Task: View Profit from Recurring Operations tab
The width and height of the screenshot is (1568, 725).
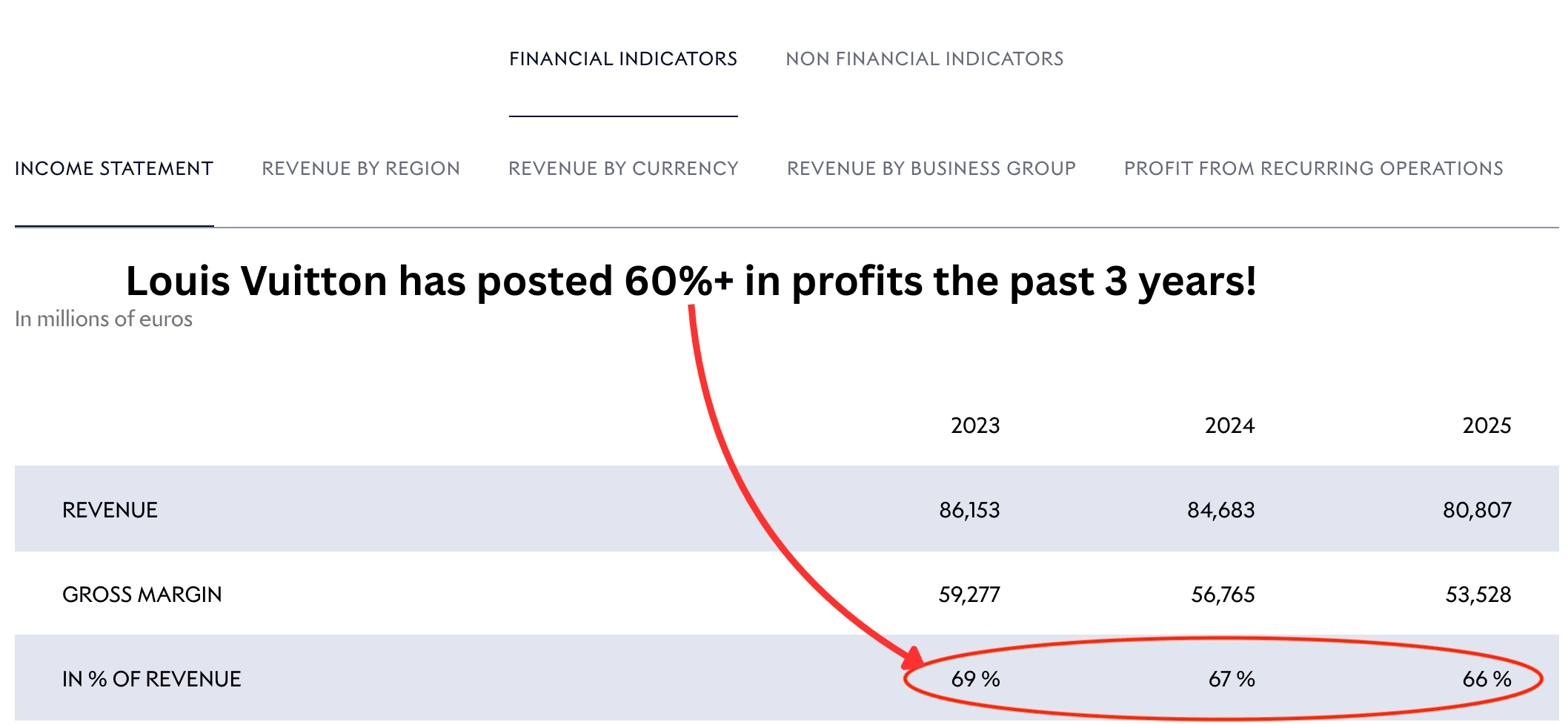Action: (1313, 169)
